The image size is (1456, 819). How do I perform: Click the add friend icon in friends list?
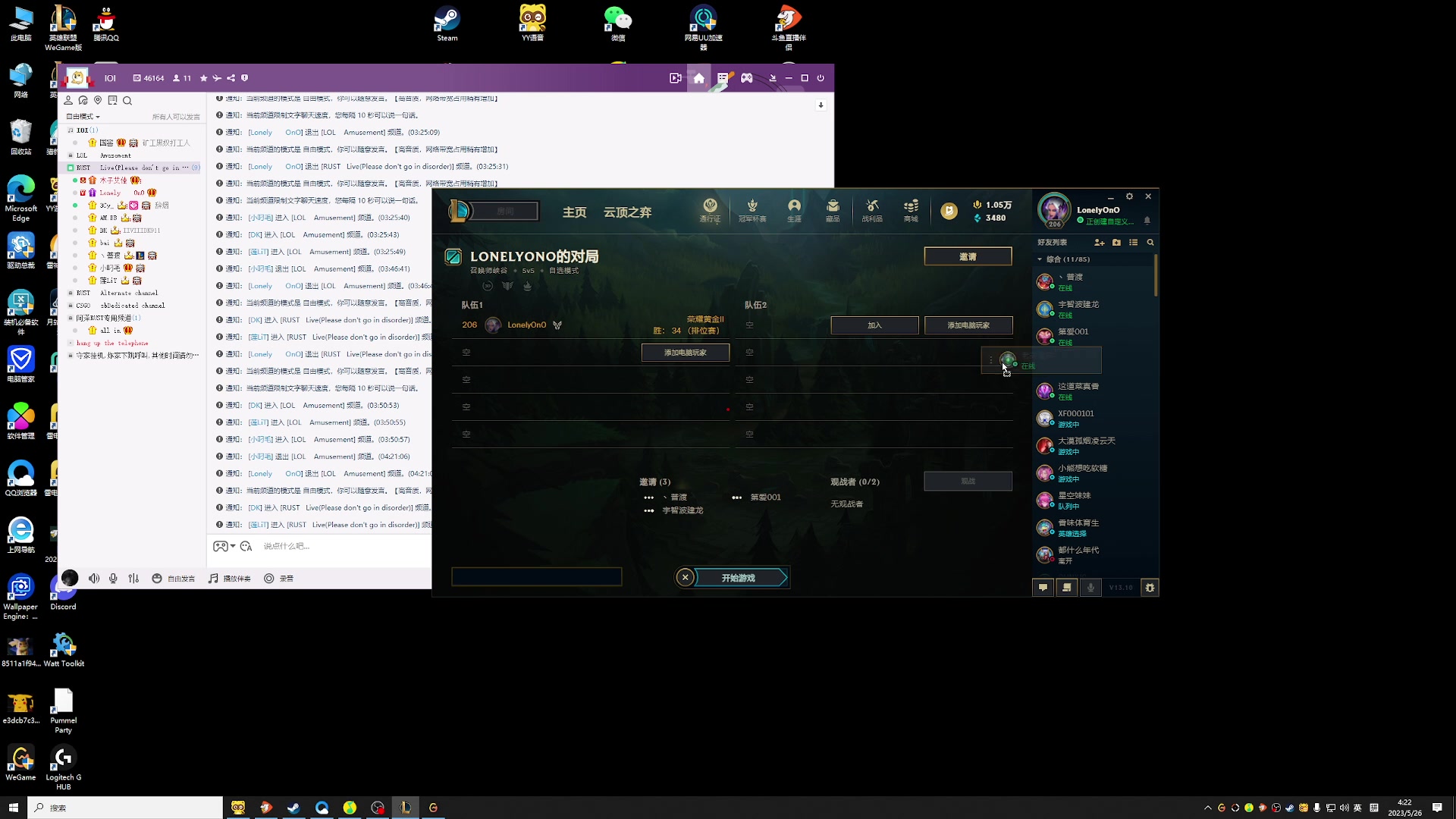1099,243
